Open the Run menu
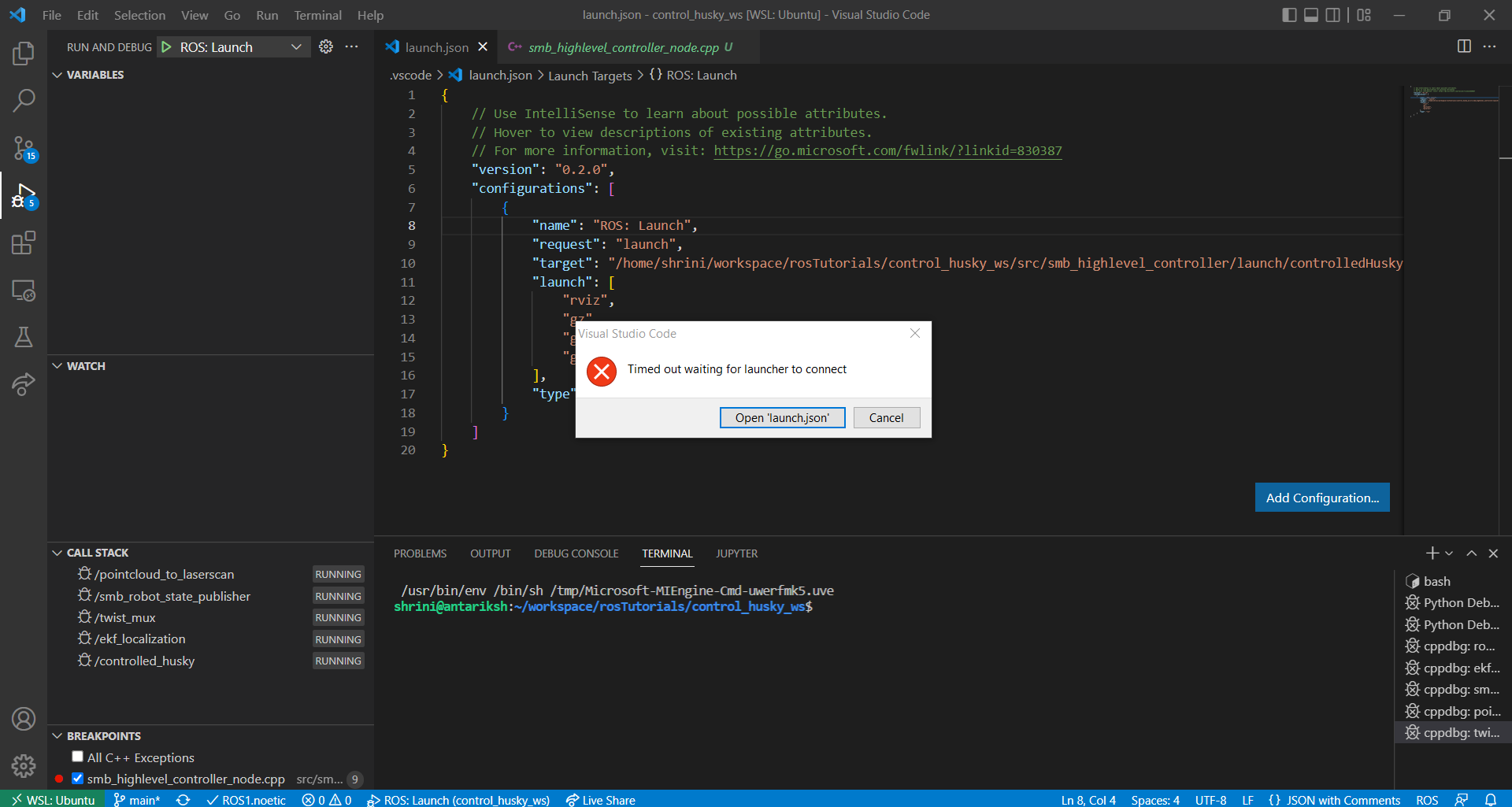The width and height of the screenshot is (1512, 807). pyautogui.click(x=267, y=15)
